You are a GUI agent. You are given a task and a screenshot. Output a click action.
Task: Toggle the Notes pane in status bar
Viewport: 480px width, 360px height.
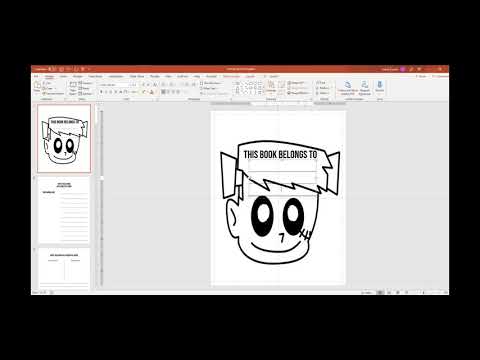click(367, 292)
